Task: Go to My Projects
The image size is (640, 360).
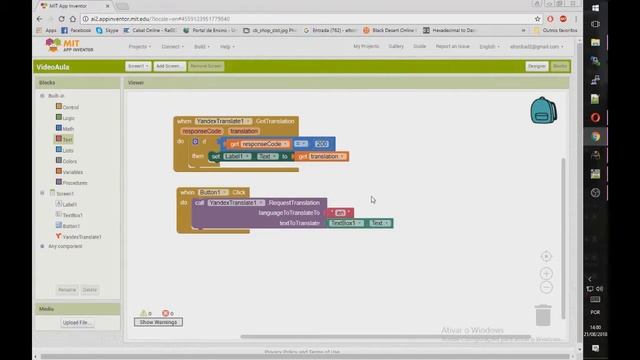Action: [366, 47]
